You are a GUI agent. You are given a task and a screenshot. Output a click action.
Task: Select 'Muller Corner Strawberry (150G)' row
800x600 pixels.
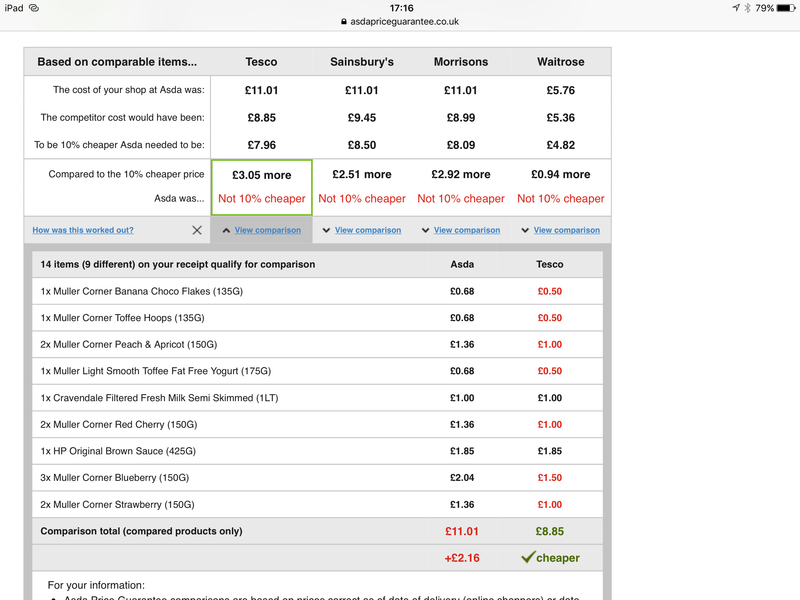pos(317,505)
